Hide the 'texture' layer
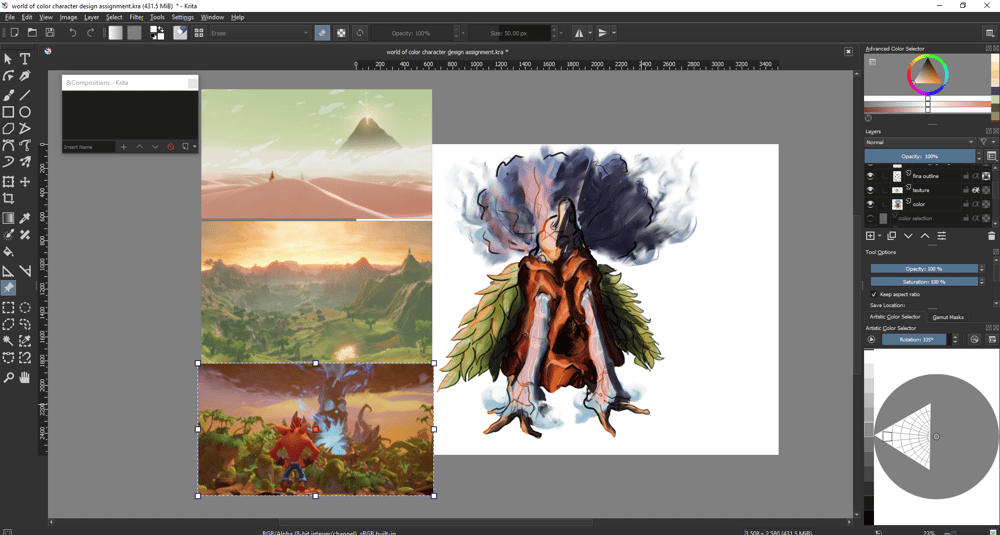1000x535 pixels. click(870, 190)
